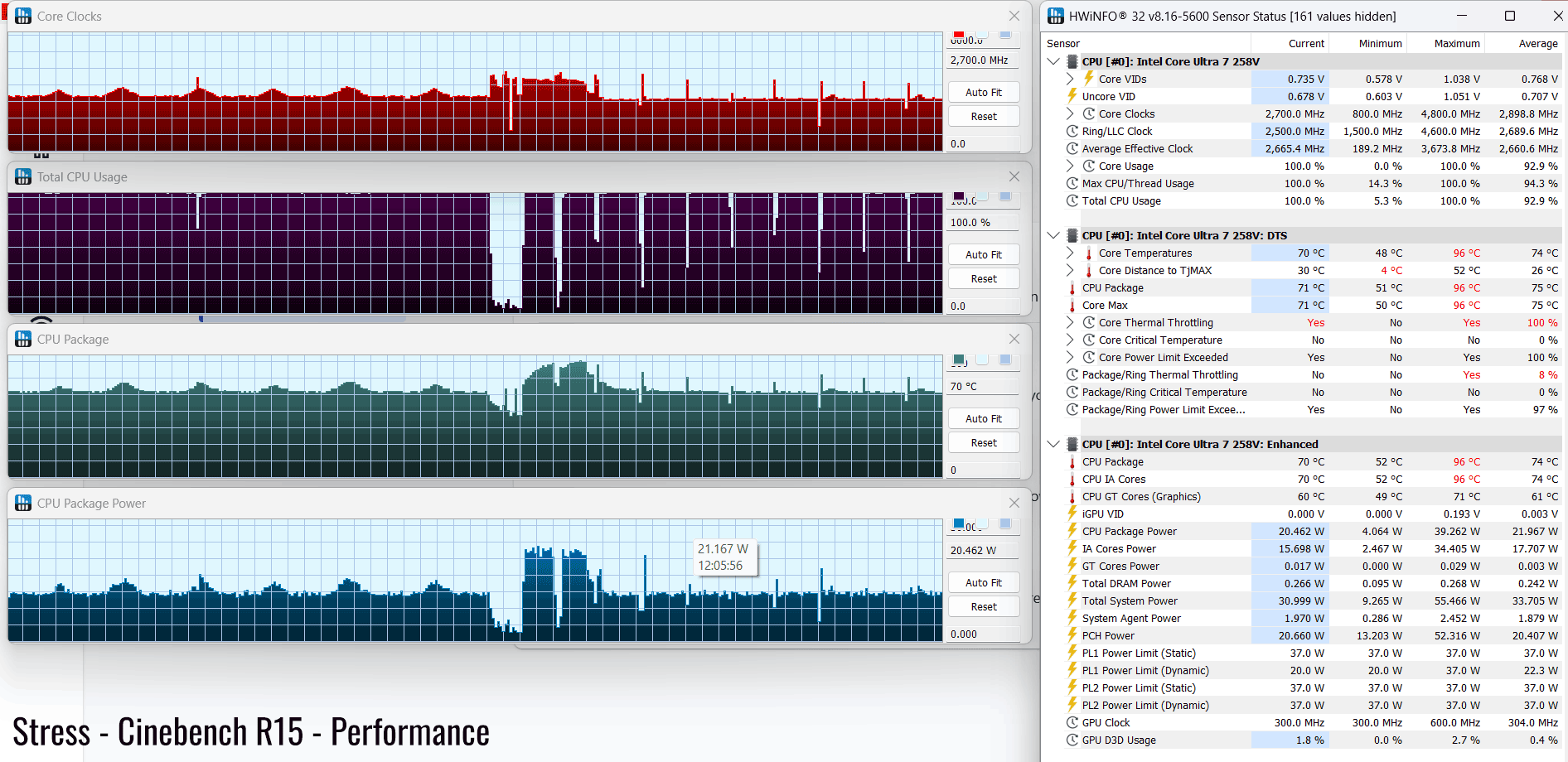Click Auto Fit in the Total CPU Usage graph

click(x=984, y=254)
